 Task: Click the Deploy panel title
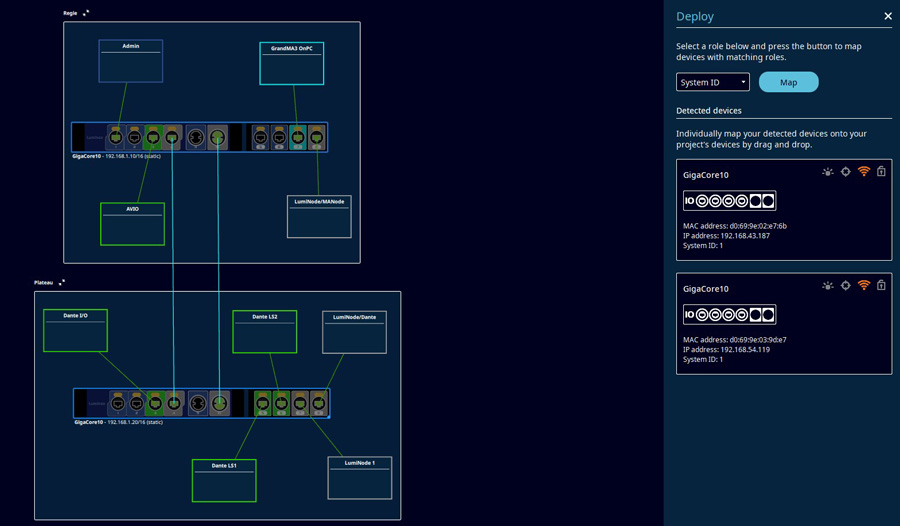tap(695, 17)
